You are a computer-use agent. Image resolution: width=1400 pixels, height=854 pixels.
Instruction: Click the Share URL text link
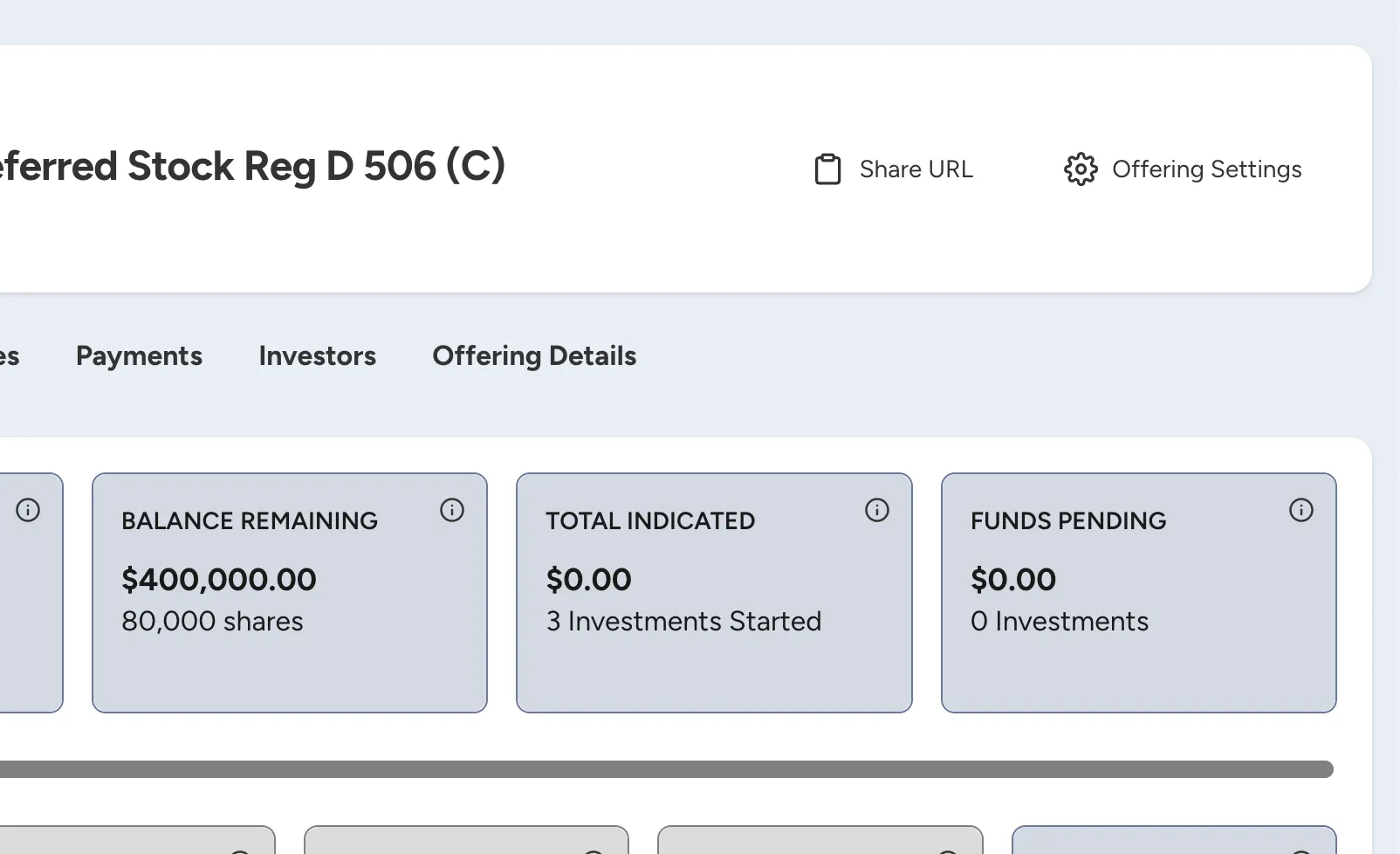click(x=916, y=169)
